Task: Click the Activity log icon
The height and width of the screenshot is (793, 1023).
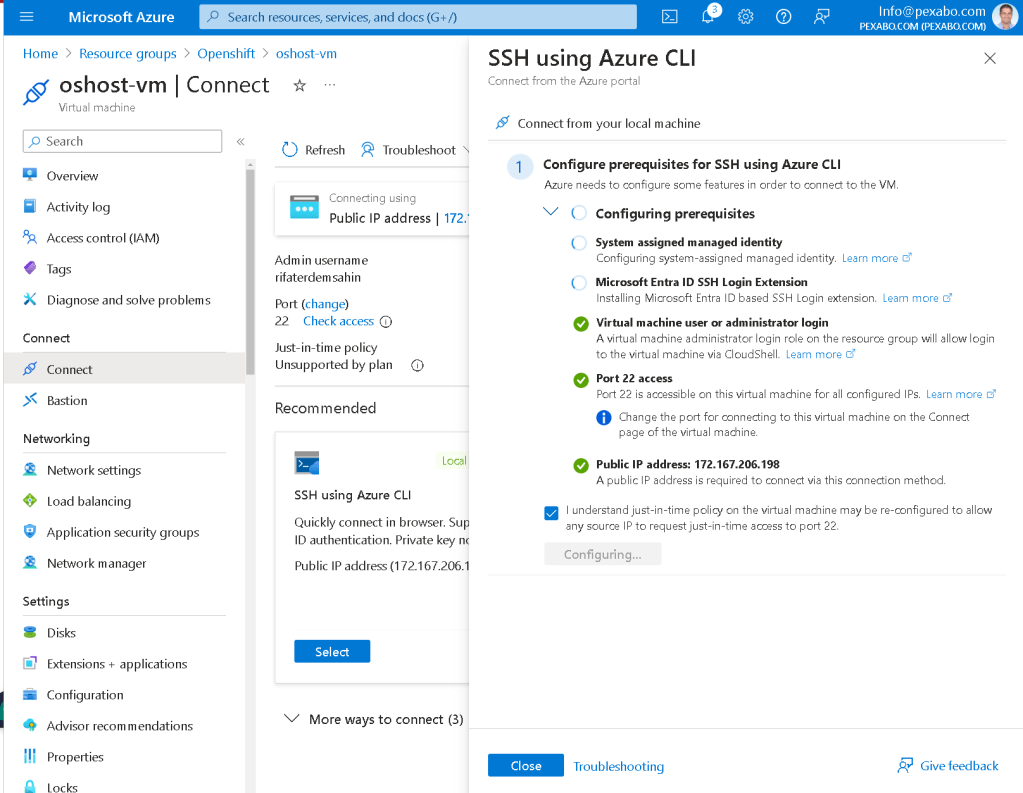Action: pyautogui.click(x=30, y=206)
